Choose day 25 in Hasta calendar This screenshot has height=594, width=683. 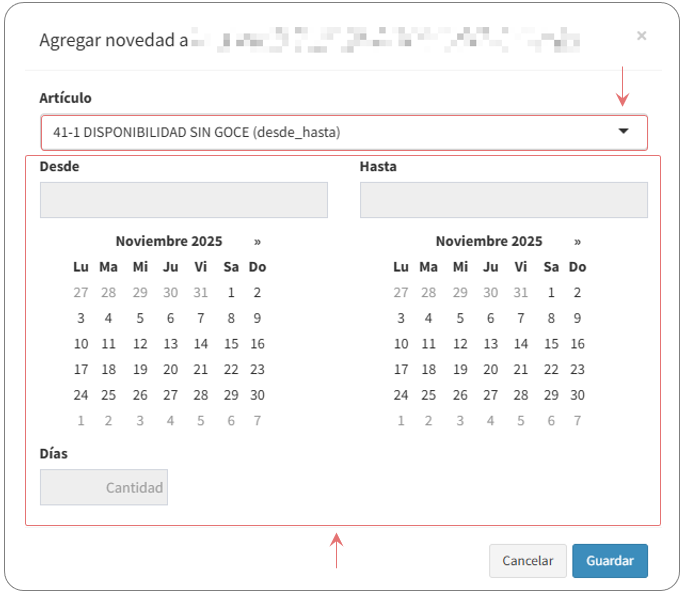(429, 395)
